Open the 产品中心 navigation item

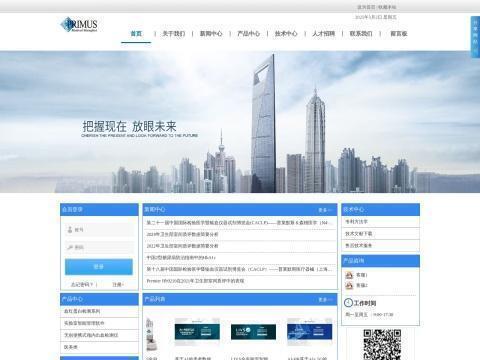pyautogui.click(x=248, y=34)
